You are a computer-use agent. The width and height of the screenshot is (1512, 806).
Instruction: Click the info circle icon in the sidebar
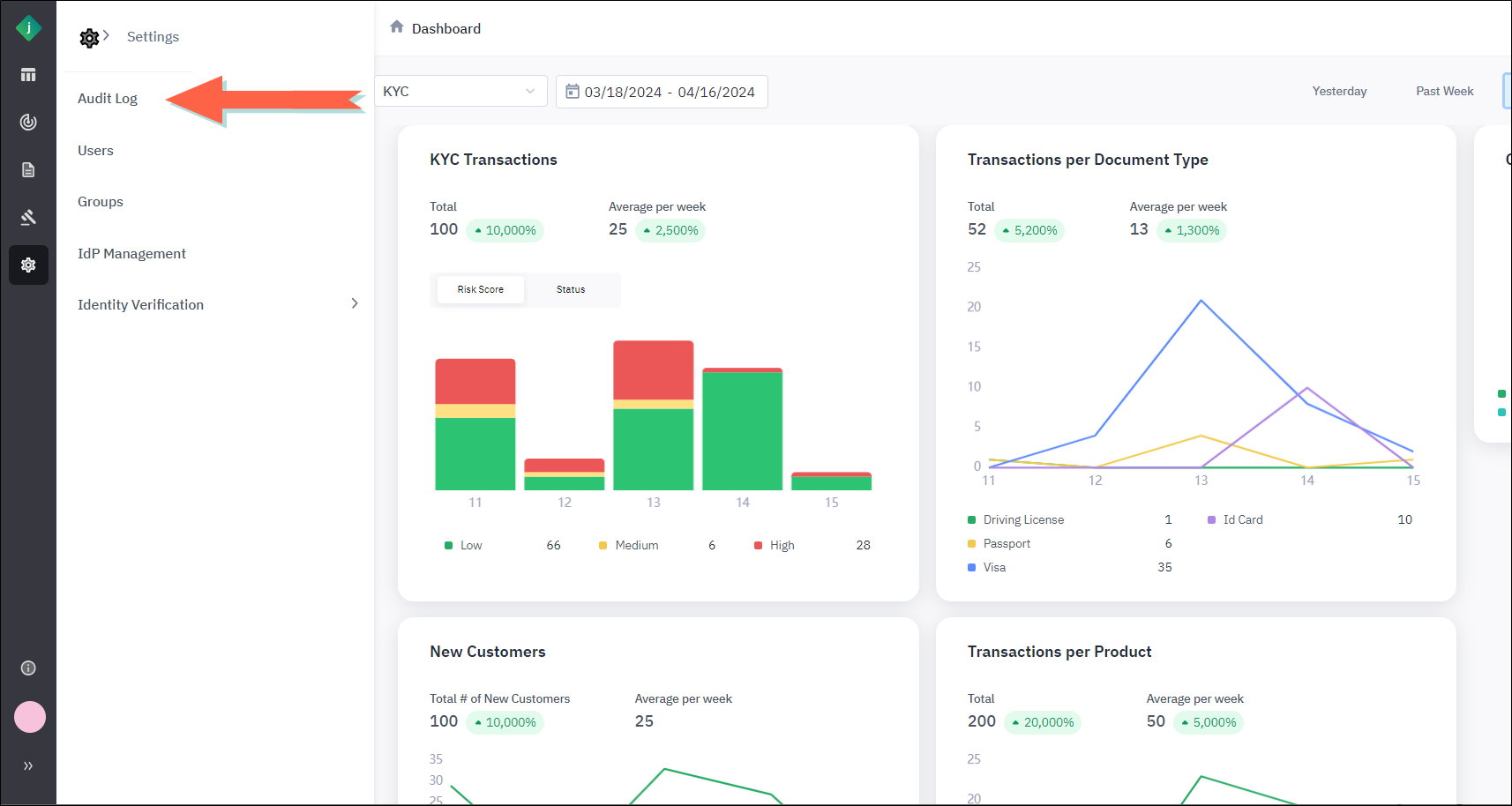[28, 668]
